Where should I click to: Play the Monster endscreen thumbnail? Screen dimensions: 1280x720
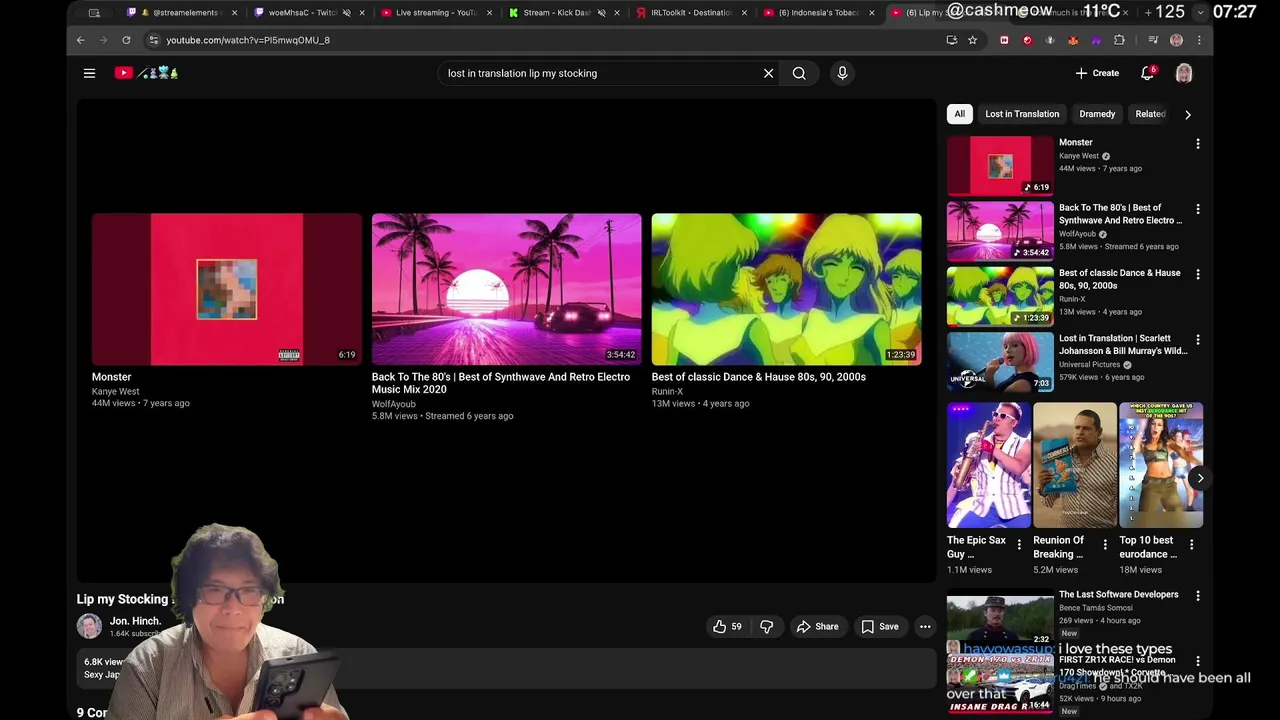[x=227, y=289]
